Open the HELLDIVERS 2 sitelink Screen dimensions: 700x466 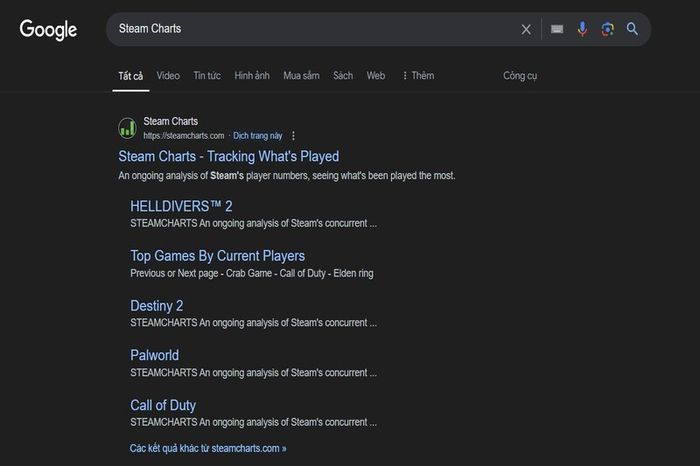[x=181, y=206]
